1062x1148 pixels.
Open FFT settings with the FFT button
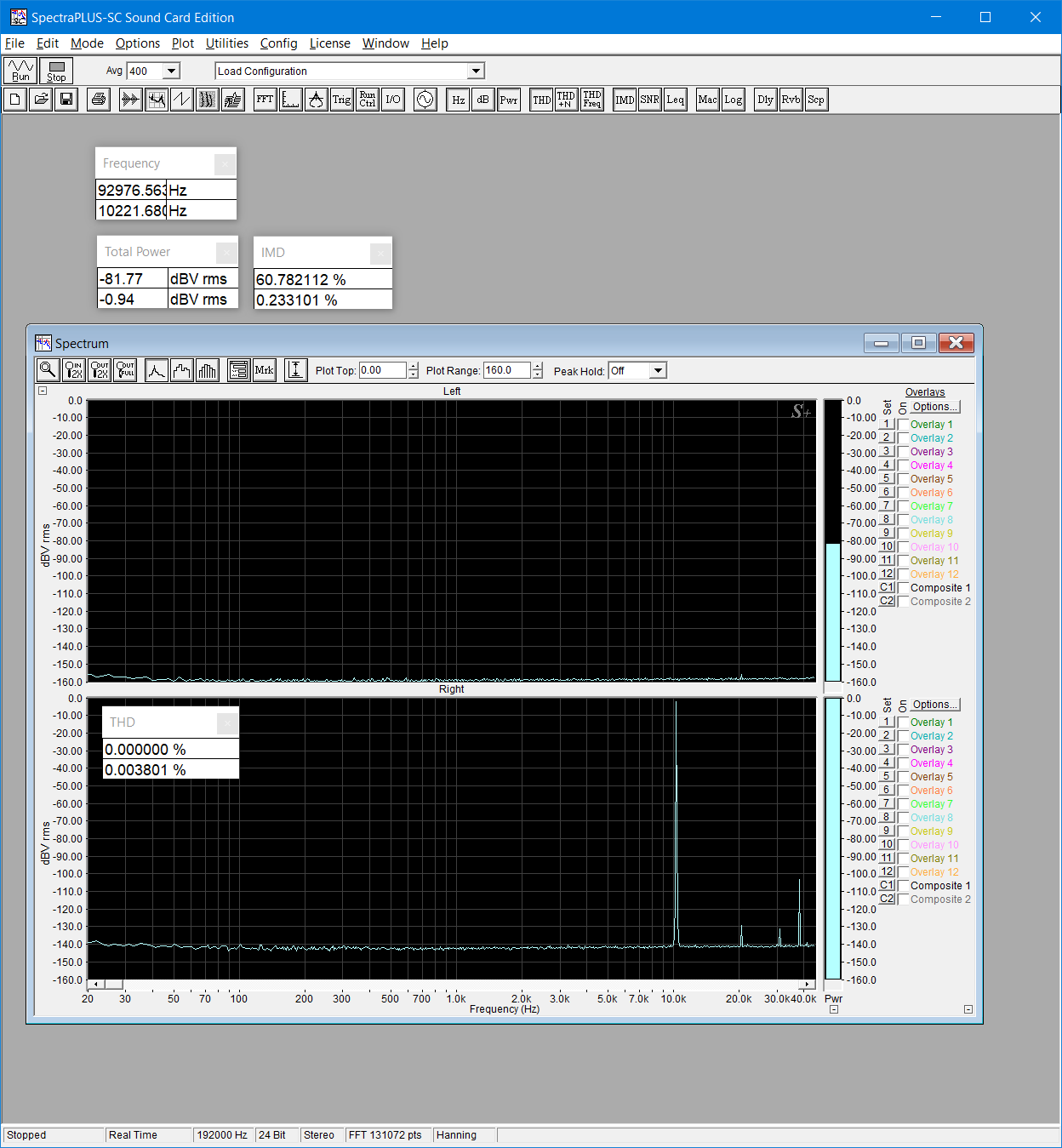point(265,100)
